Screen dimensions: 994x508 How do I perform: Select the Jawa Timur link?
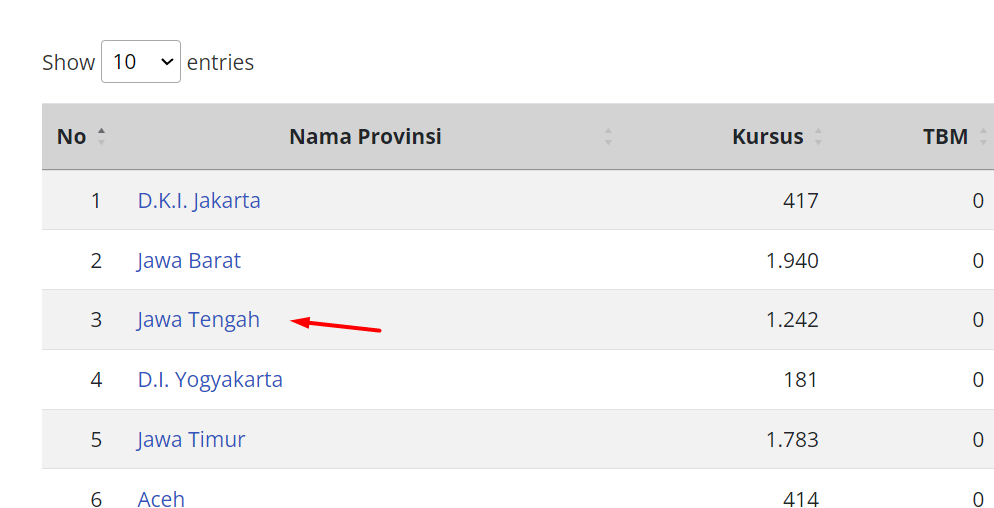[191, 440]
